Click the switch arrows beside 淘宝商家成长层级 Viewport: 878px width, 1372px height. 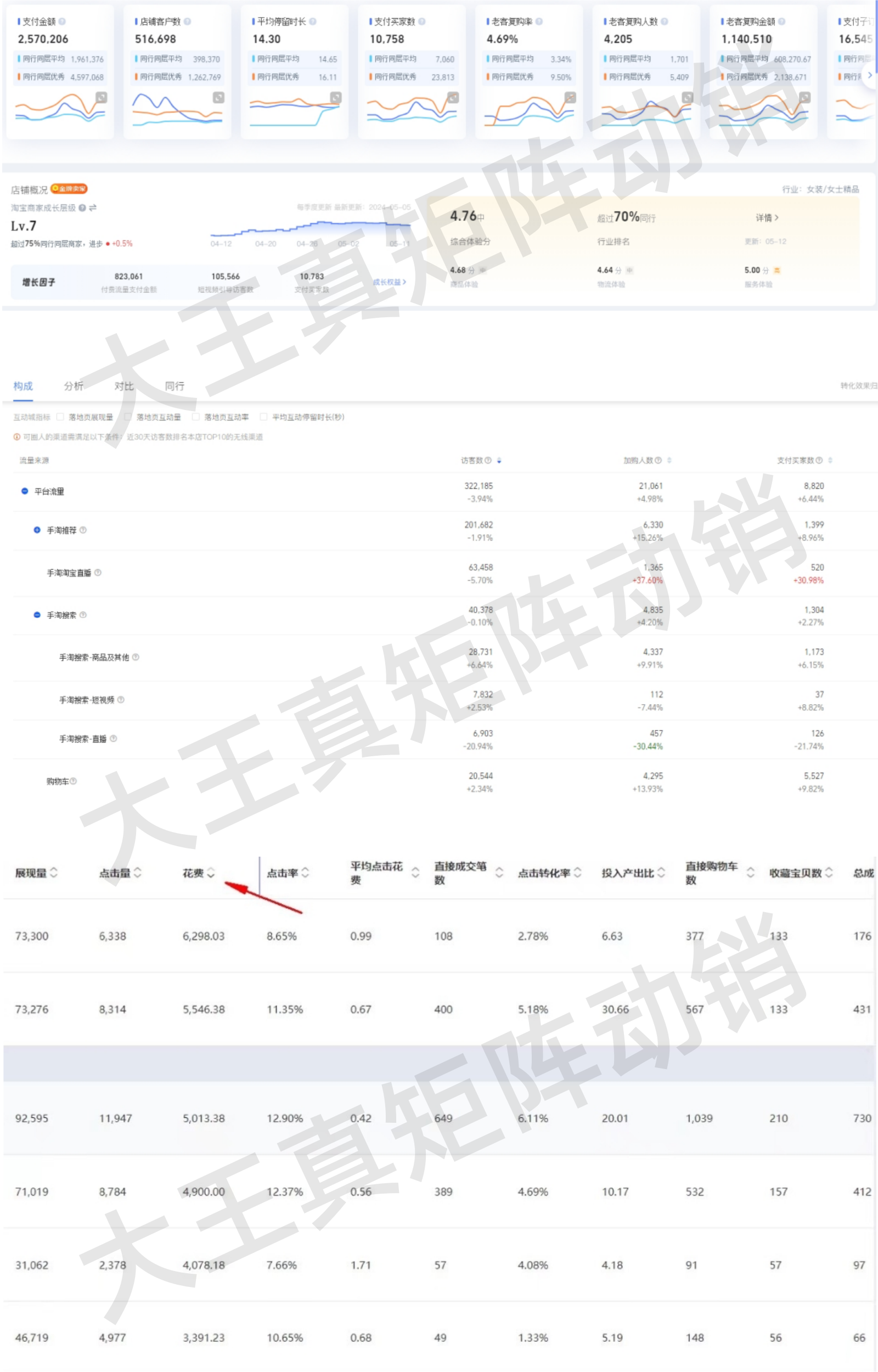[93, 207]
